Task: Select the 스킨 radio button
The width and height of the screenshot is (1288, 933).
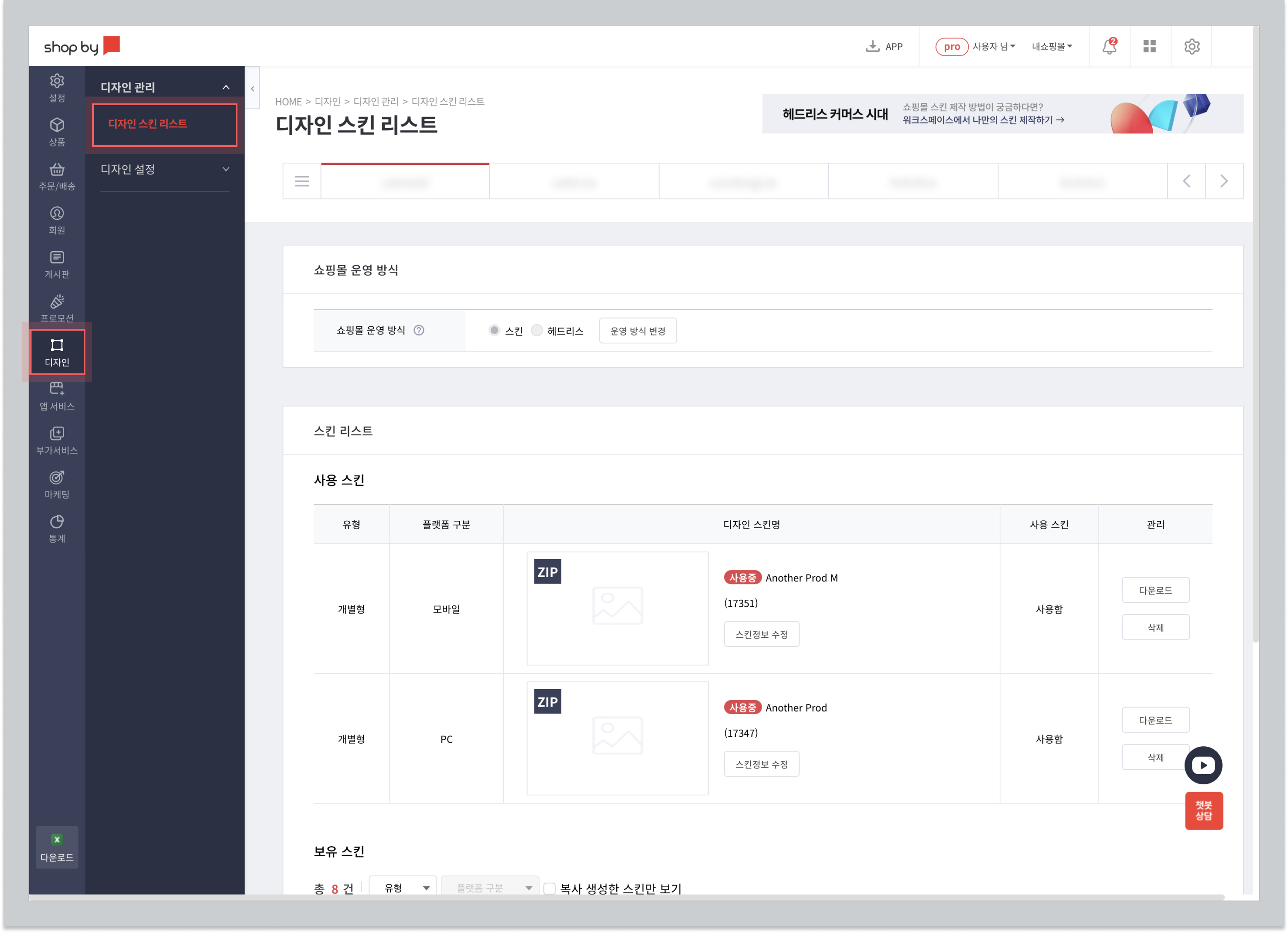Action: pos(494,330)
